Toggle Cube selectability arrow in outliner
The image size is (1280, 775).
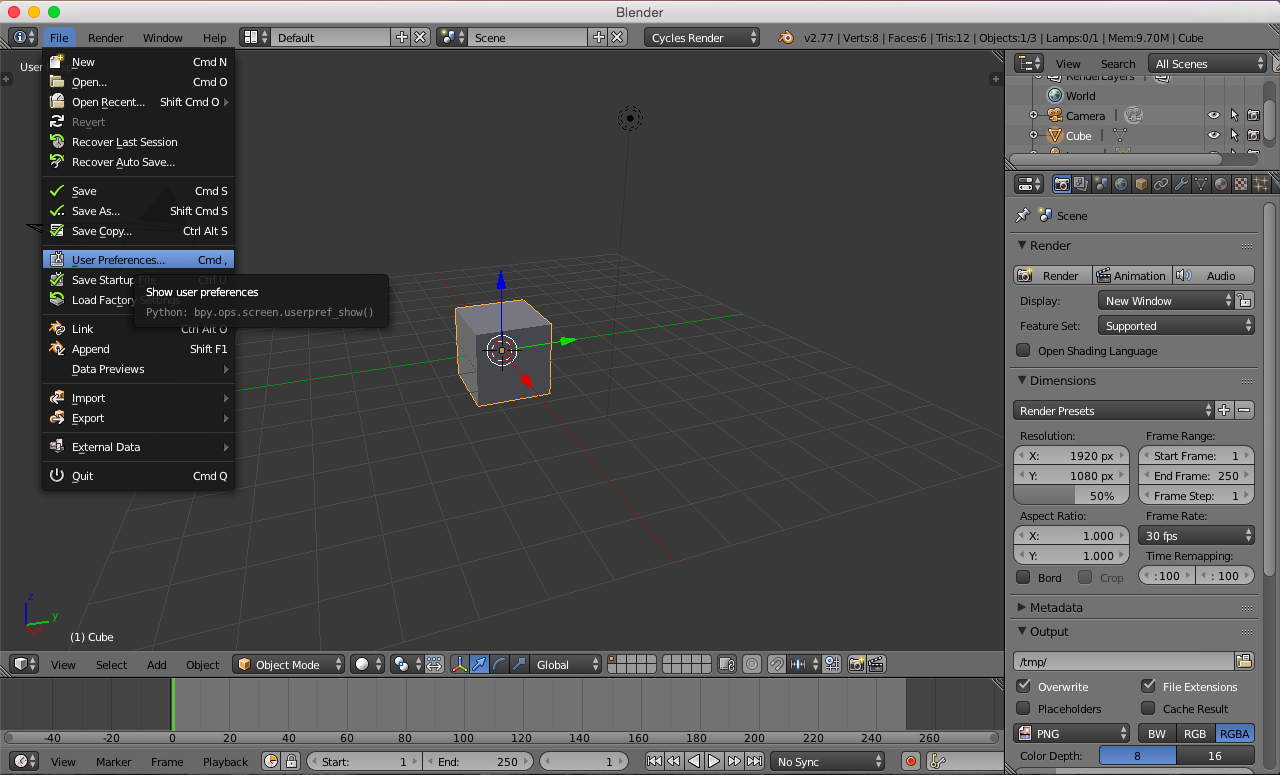(x=1234, y=135)
